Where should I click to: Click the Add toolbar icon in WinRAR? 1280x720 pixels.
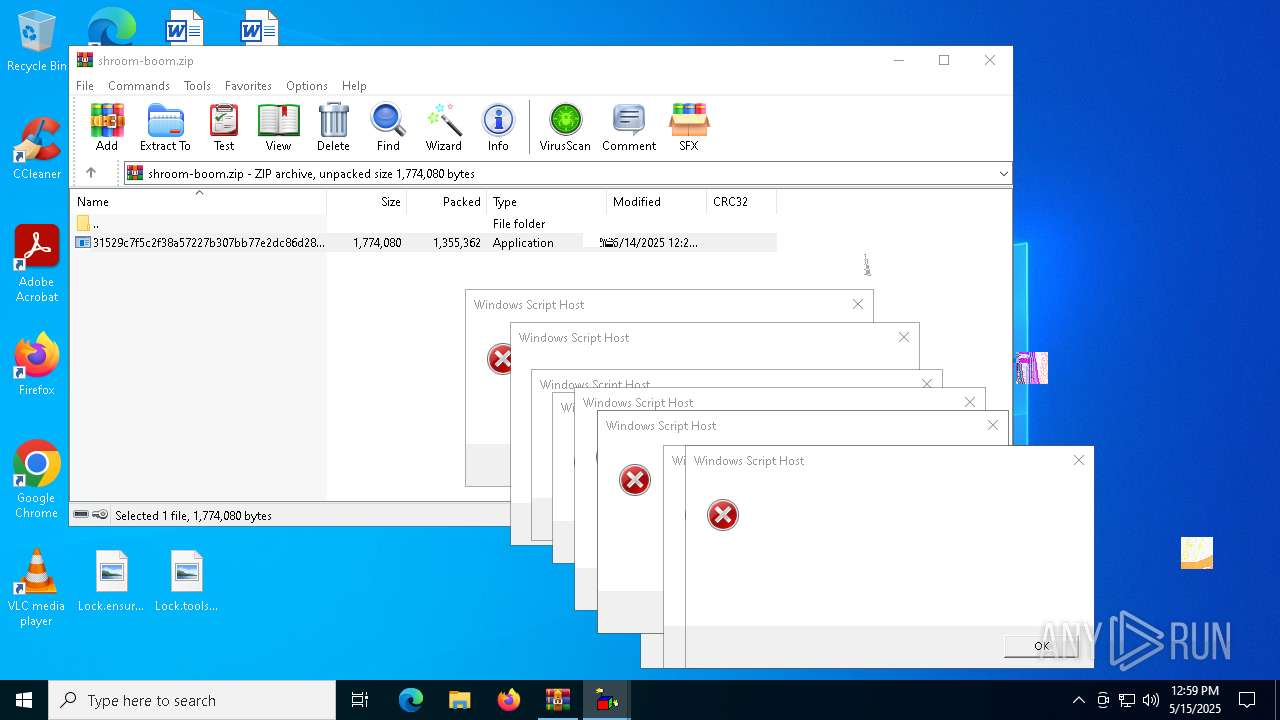(x=107, y=127)
